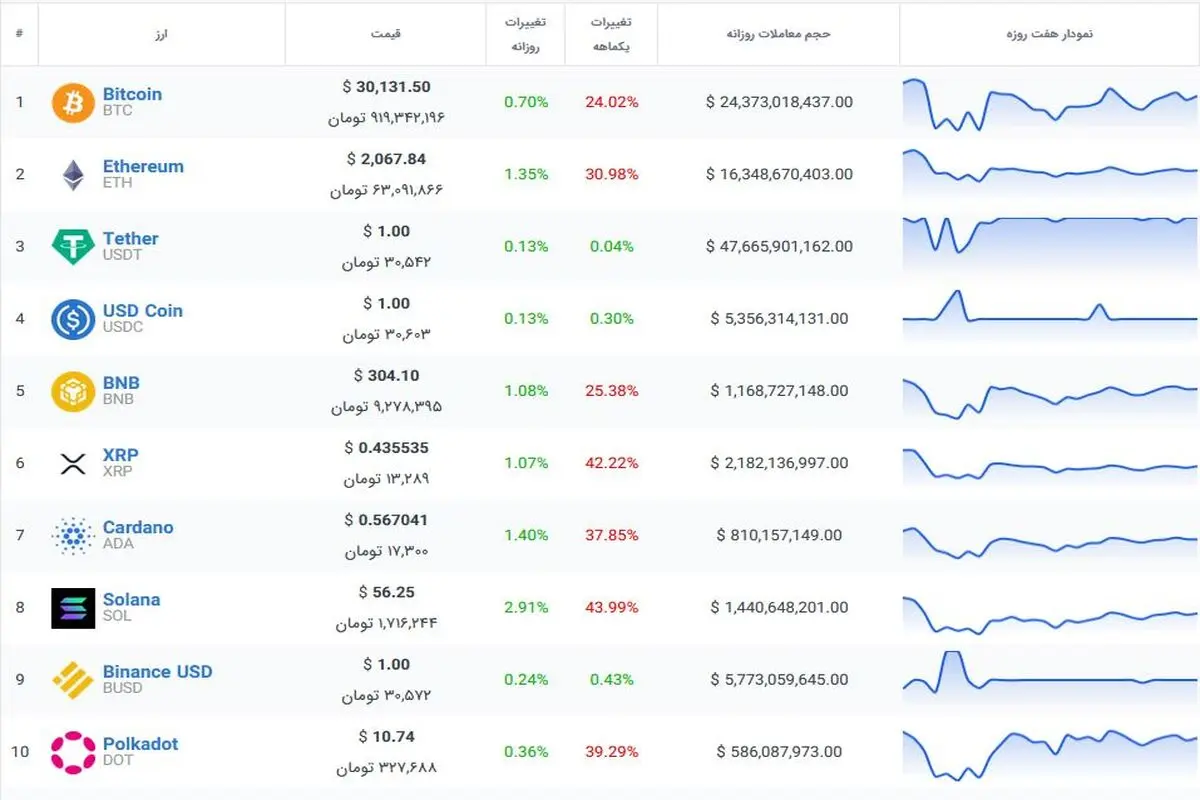Screen dimensions: 1200x800
Task: Click the USD Coin blue logo
Action: (73, 319)
